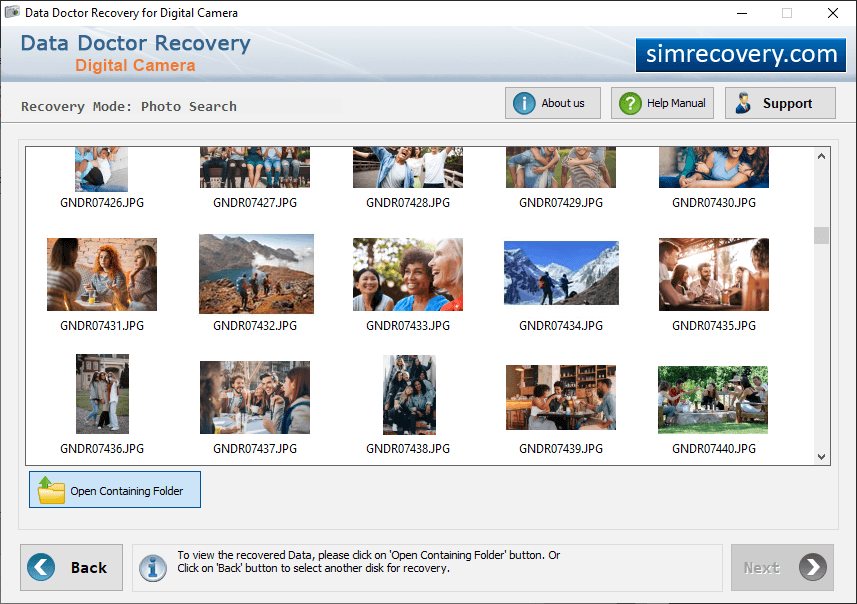Click file name GNDR07430.JPG
857x604 pixels.
tap(714, 203)
